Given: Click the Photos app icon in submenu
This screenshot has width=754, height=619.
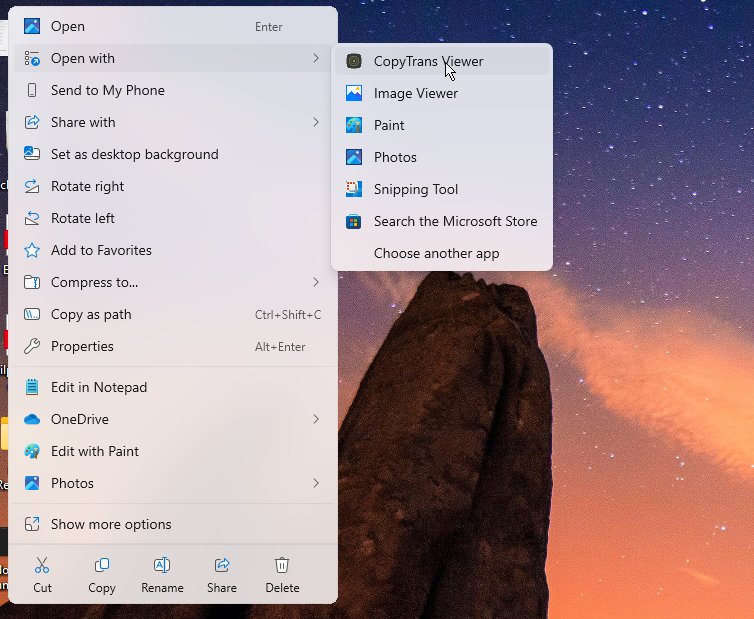Looking at the screenshot, I should (x=354, y=157).
